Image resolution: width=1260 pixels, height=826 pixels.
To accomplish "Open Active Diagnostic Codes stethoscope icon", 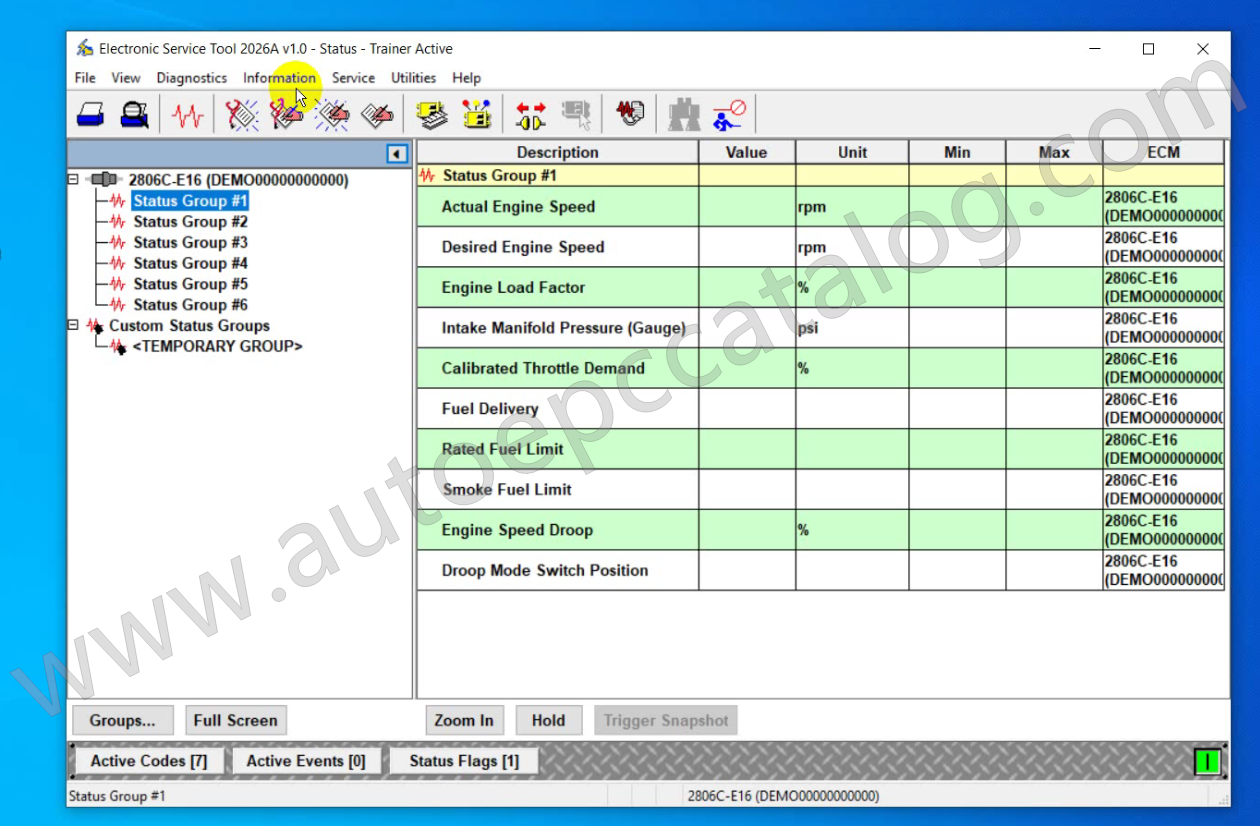I will (241, 115).
